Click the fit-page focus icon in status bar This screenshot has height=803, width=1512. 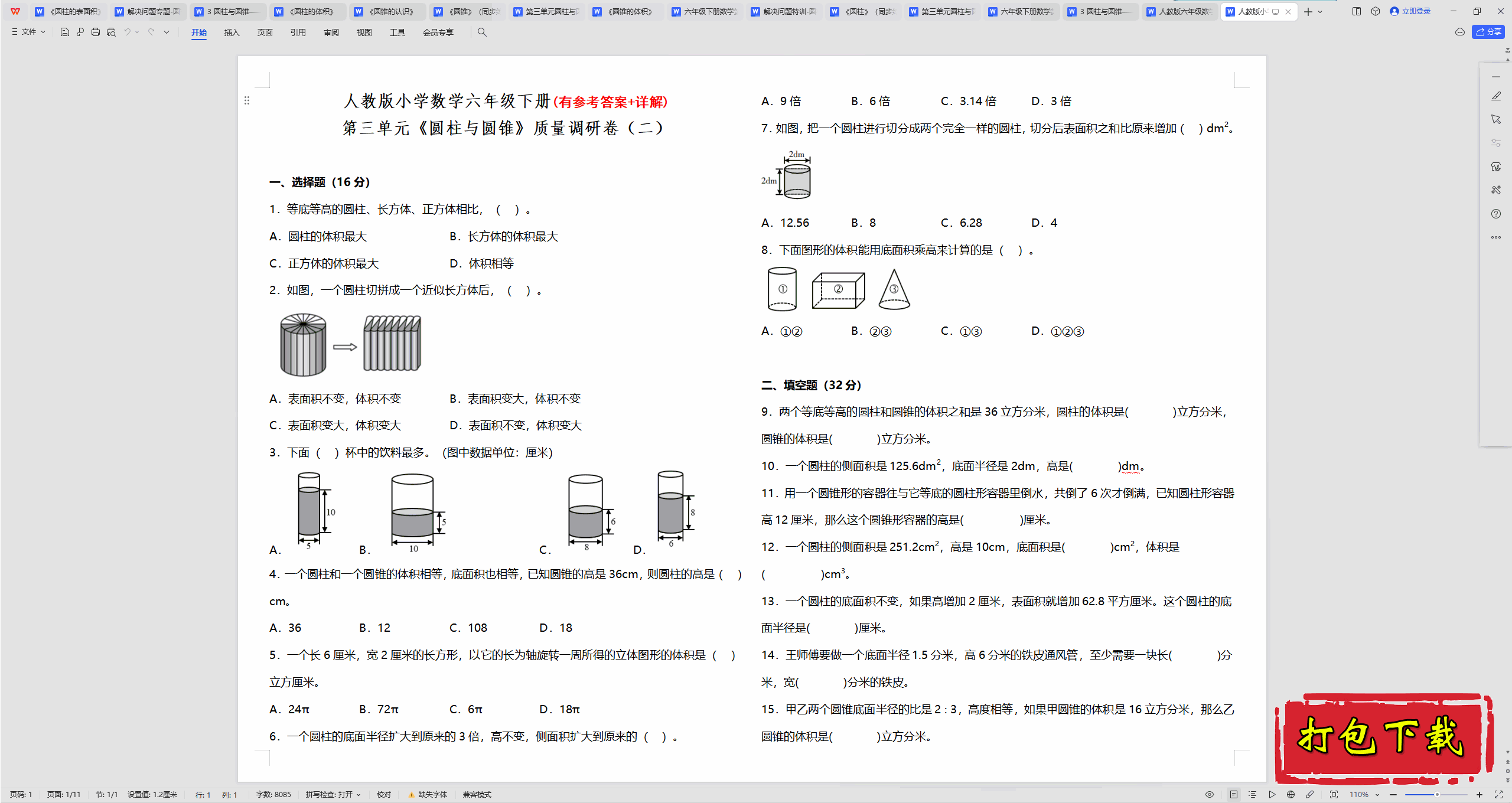1334,795
